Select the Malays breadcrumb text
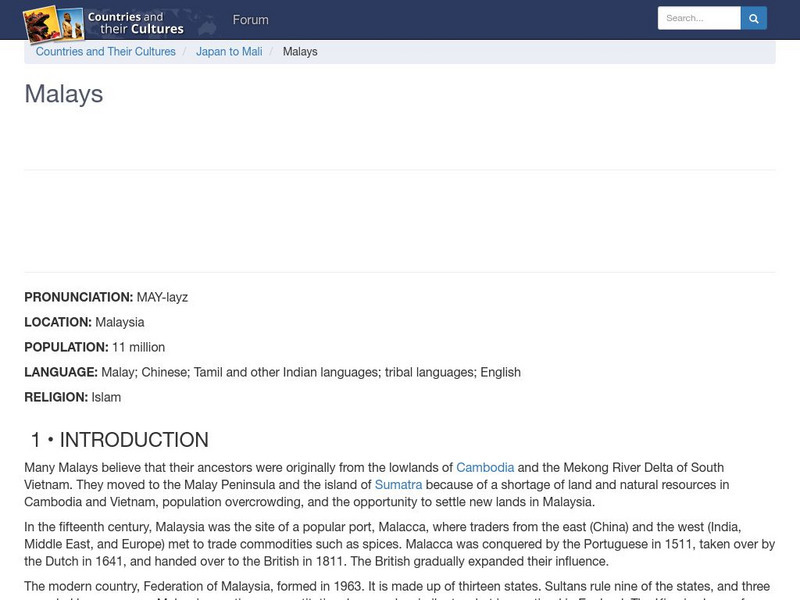Image resolution: width=800 pixels, height=600 pixels. pyautogui.click(x=300, y=52)
